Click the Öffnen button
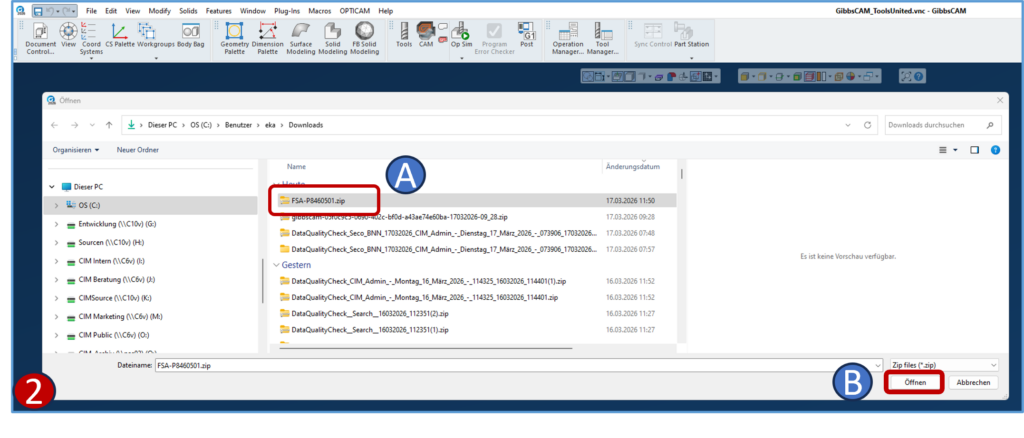This screenshot has width=1024, height=438. click(x=915, y=383)
